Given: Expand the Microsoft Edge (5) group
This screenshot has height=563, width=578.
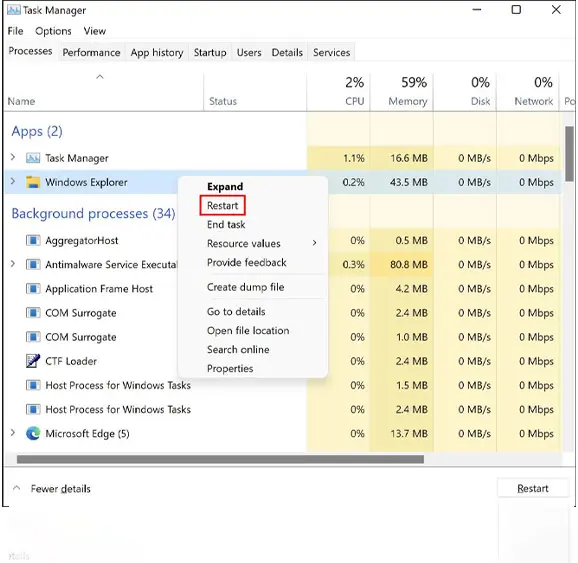Looking at the screenshot, I should pyautogui.click(x=13, y=432).
